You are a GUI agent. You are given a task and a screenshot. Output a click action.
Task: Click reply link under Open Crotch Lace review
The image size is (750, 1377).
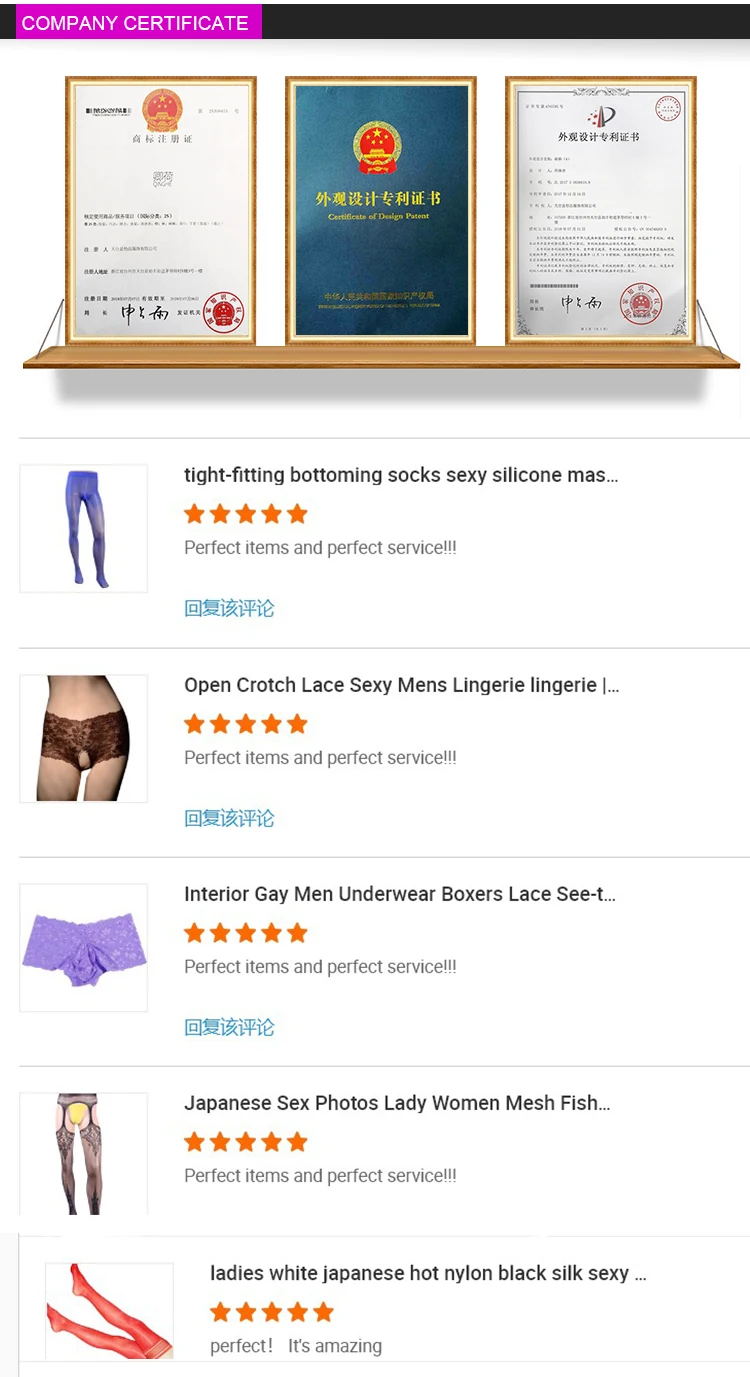(229, 818)
